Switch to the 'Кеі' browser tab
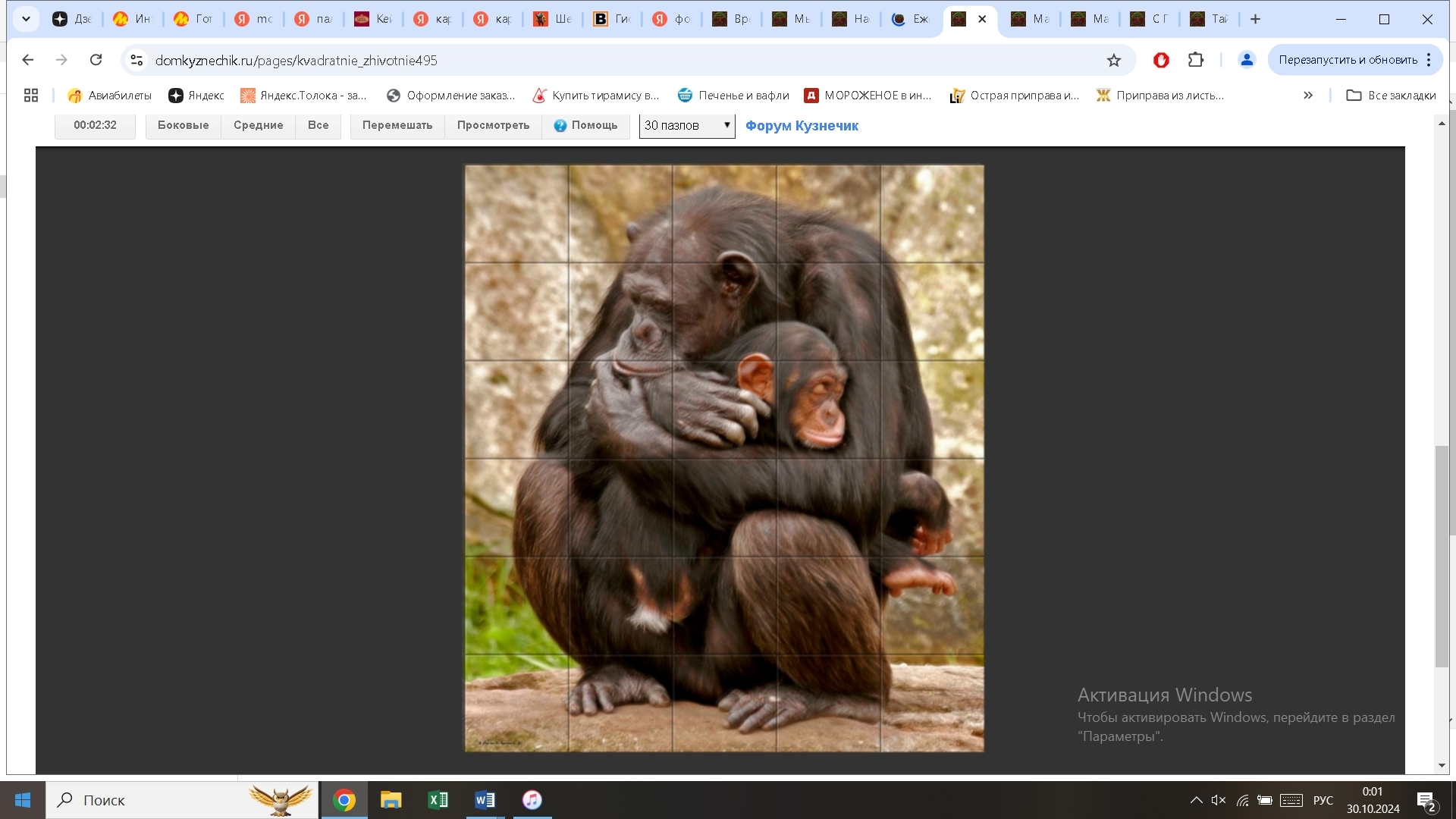The image size is (1456, 819). coord(373,19)
